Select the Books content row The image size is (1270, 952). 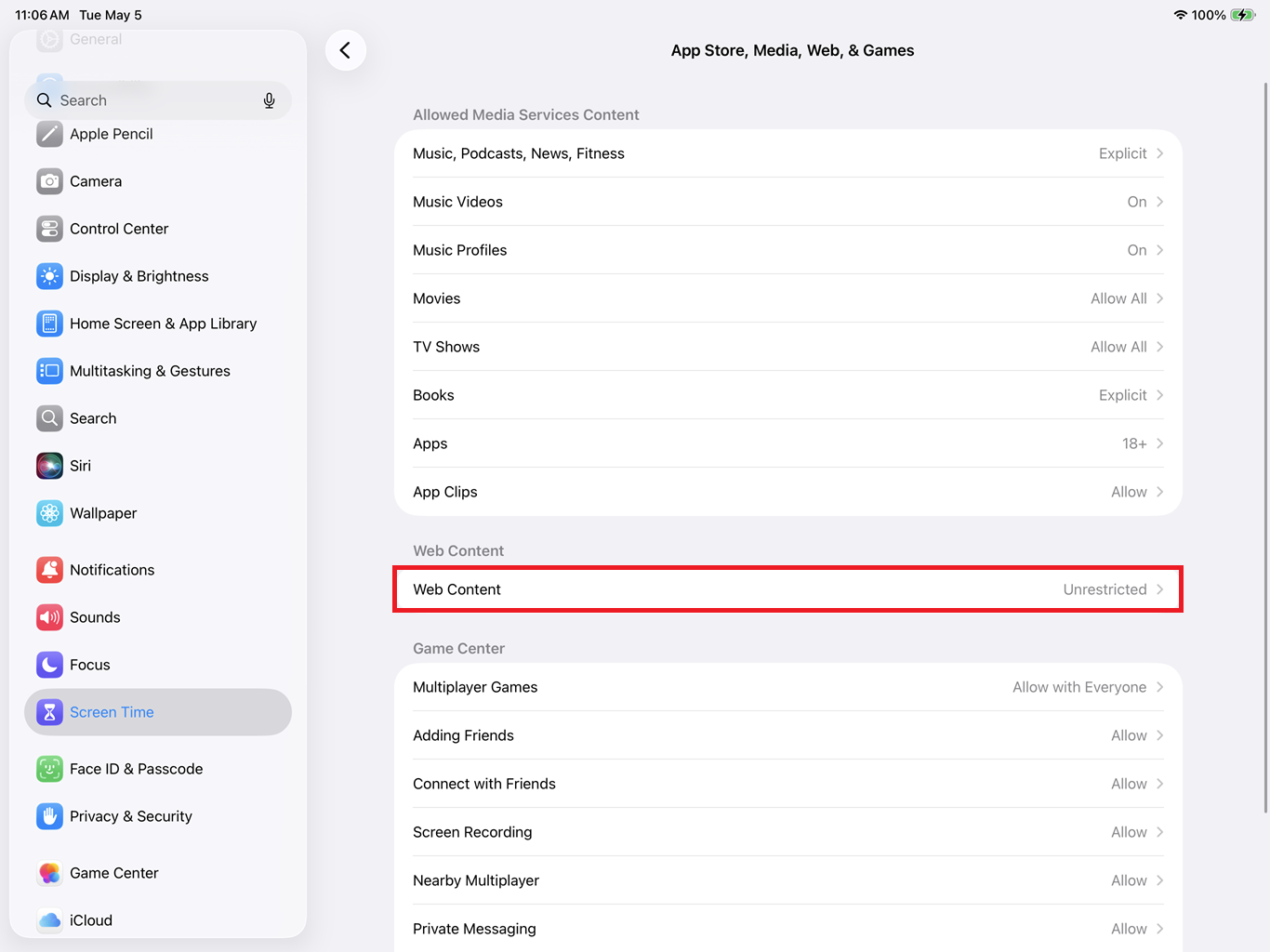788,395
